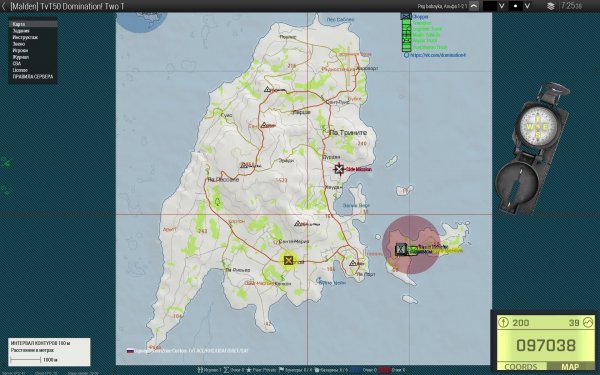The image size is (600, 375).
Task: Click the sigma score icon in the status bar
Action: (226, 370)
